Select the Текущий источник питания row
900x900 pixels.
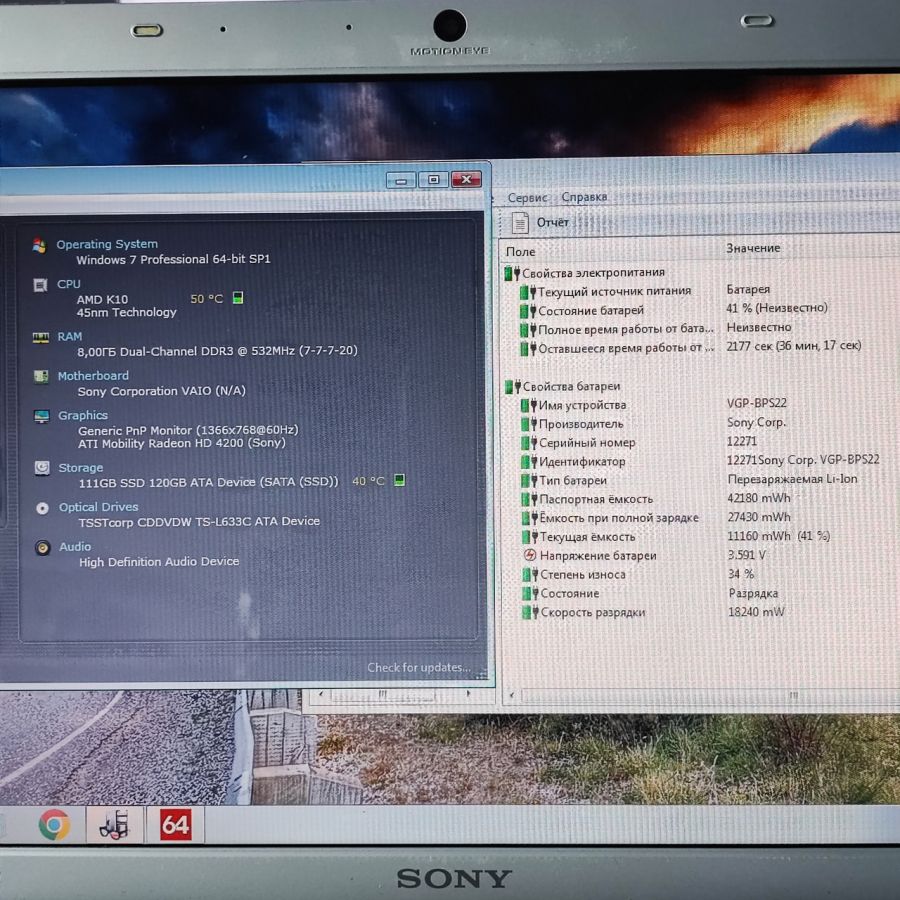tap(700, 290)
